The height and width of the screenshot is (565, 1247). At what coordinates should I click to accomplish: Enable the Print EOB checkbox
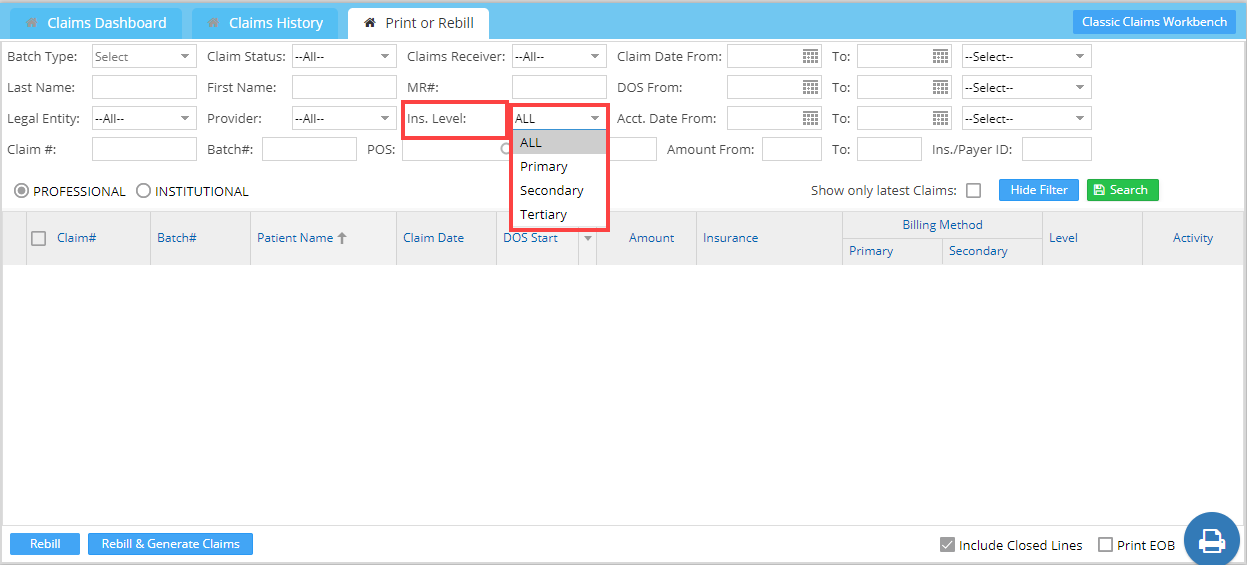click(1105, 545)
